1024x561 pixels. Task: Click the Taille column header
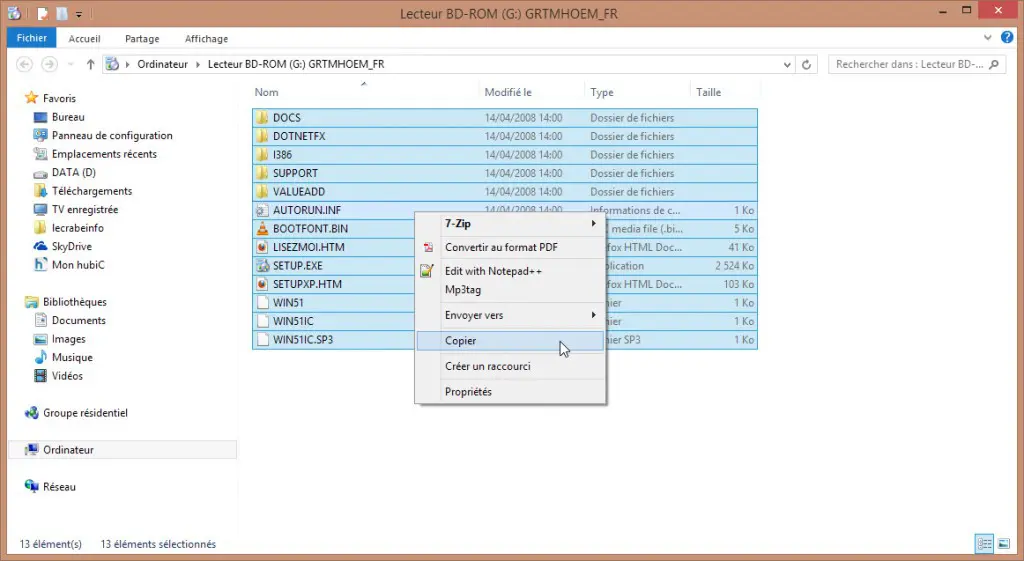tap(708, 92)
